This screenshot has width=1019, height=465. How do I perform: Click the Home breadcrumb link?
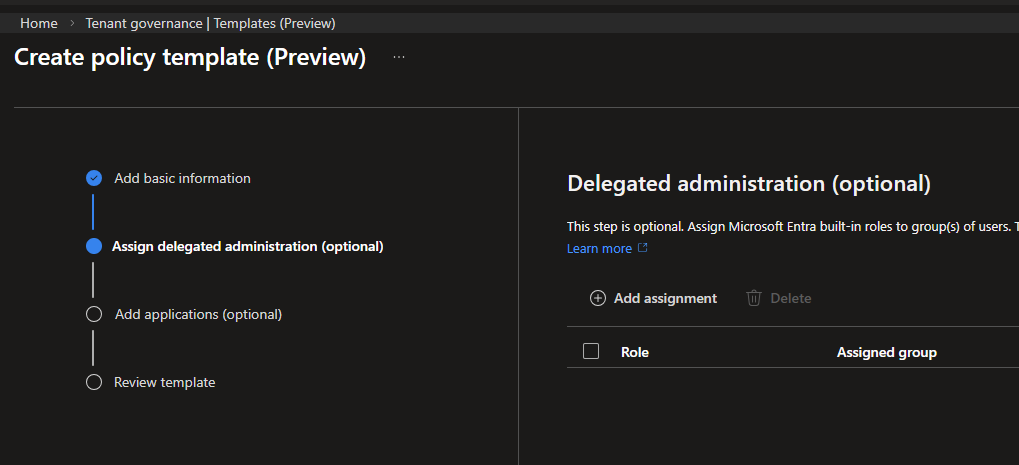(x=38, y=22)
